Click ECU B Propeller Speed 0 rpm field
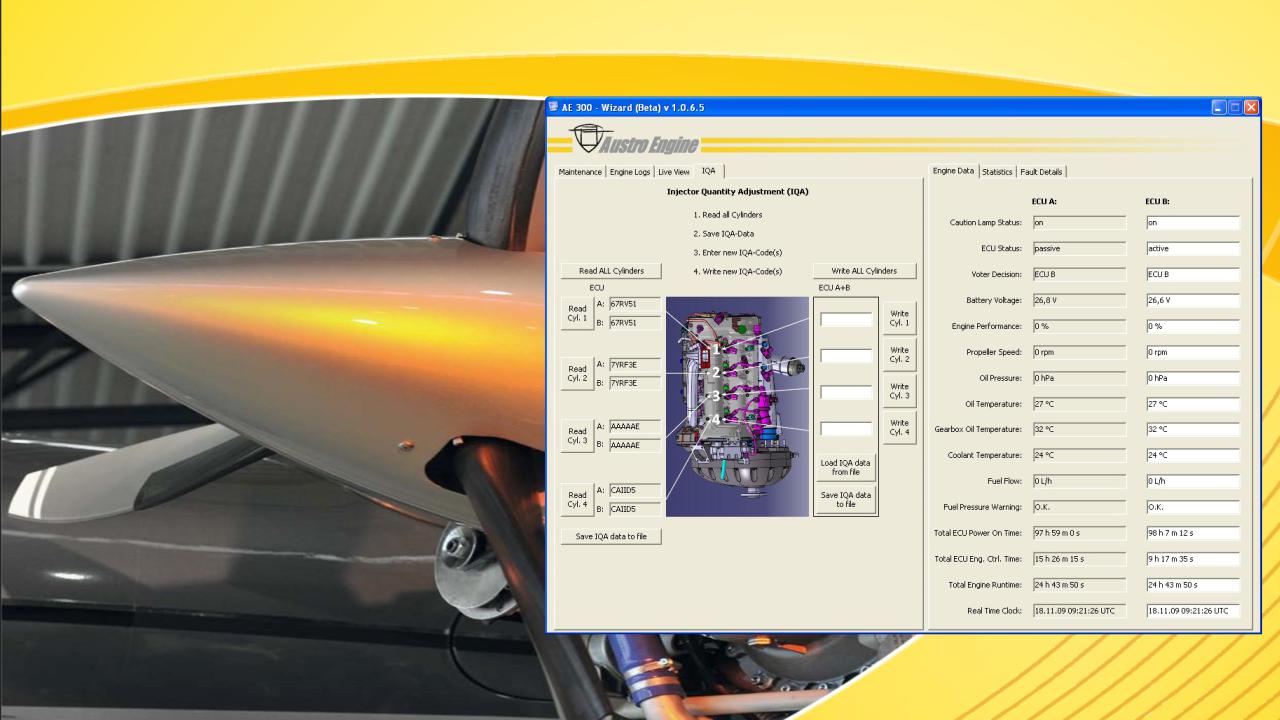 1193,352
